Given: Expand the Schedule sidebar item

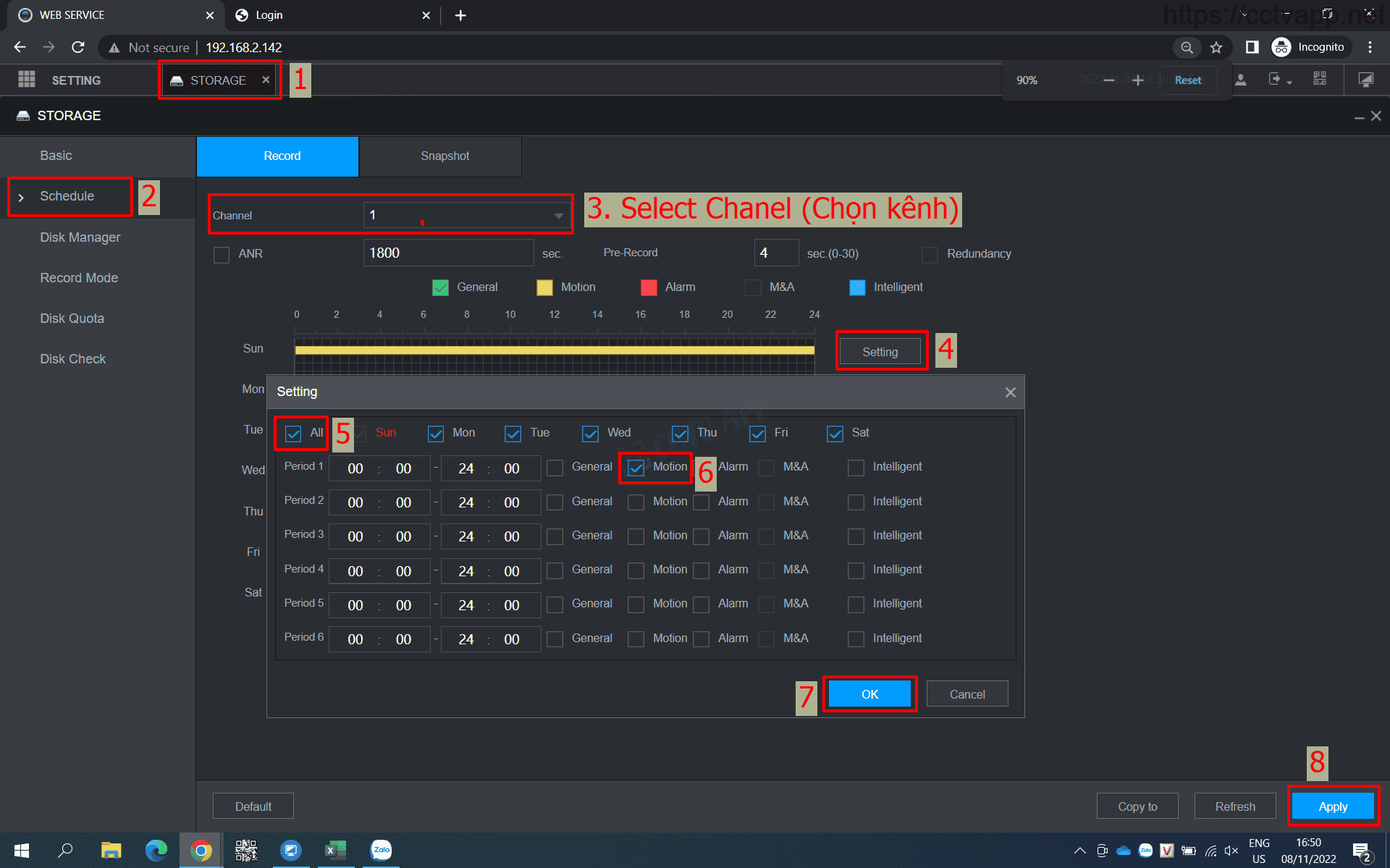Looking at the screenshot, I should point(67,196).
